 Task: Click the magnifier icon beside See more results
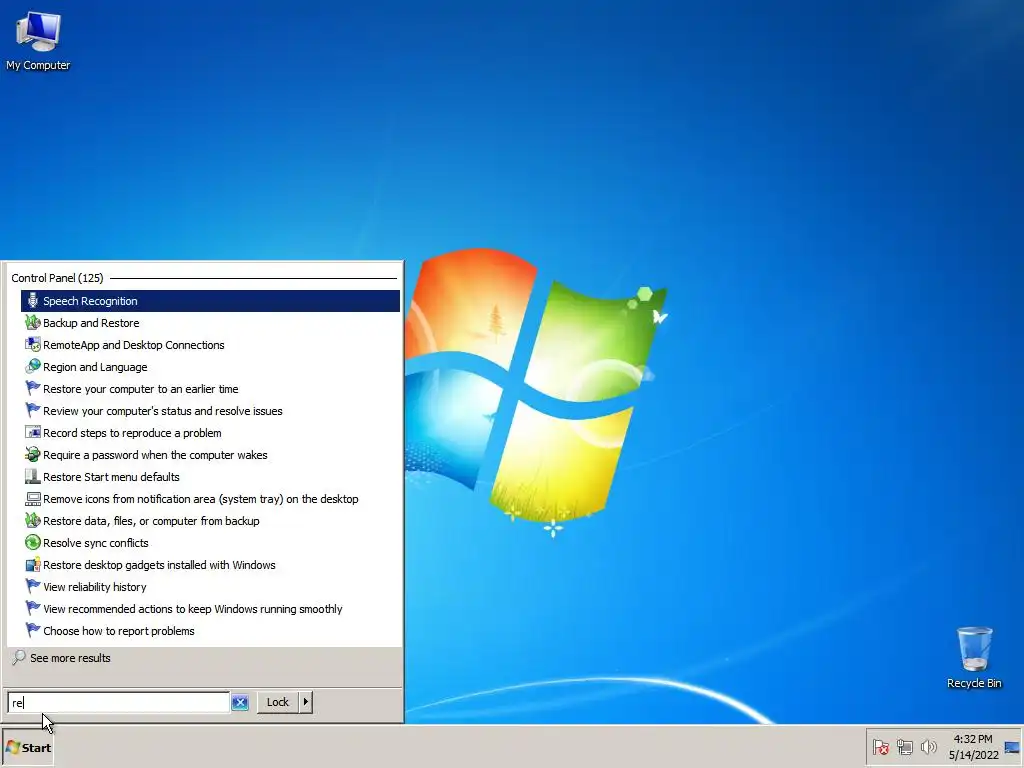coord(19,658)
